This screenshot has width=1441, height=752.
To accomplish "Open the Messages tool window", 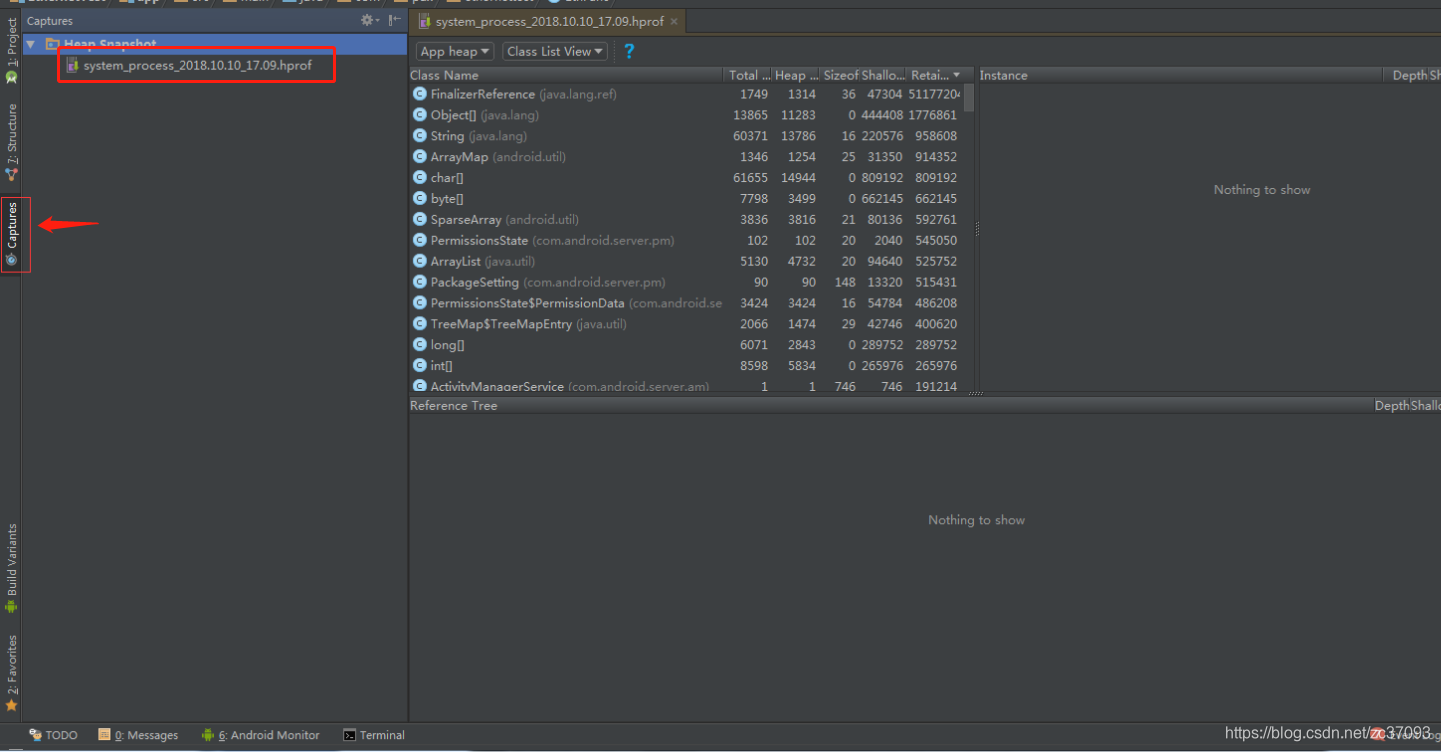I will click(x=138, y=735).
